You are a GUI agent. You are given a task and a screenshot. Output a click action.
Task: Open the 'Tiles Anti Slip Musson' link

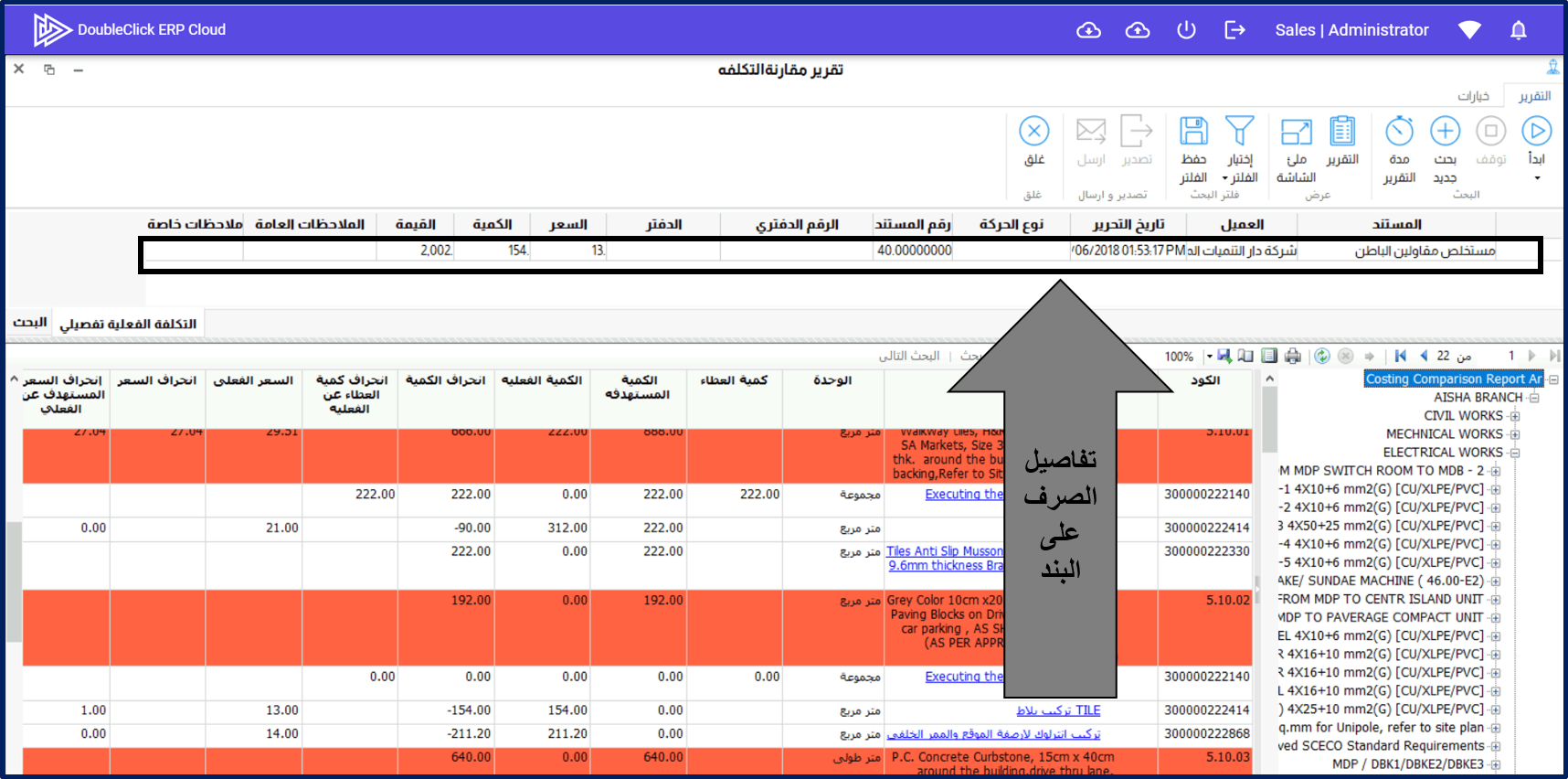[x=945, y=551]
